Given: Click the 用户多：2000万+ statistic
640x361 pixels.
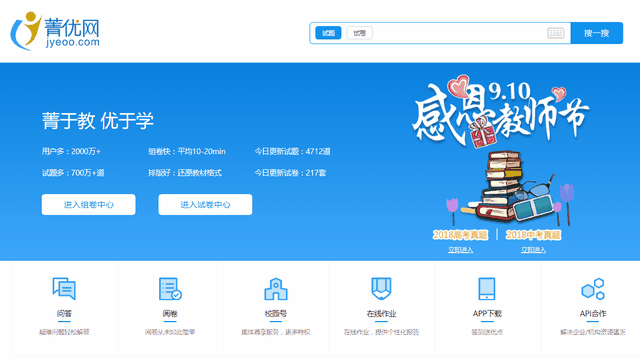Looking at the screenshot, I should pyautogui.click(x=71, y=152).
